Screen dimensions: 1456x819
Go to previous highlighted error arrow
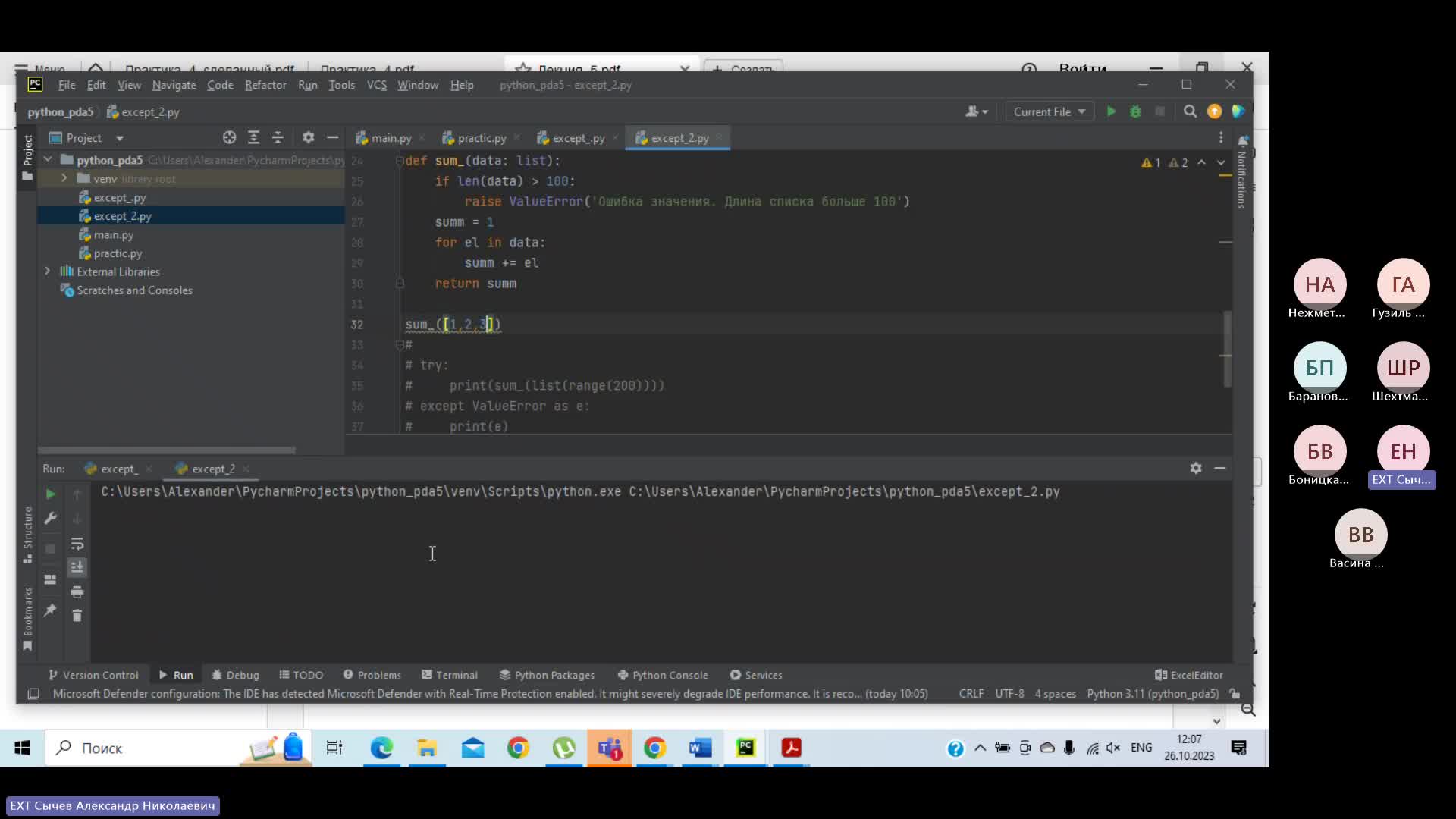click(1201, 162)
